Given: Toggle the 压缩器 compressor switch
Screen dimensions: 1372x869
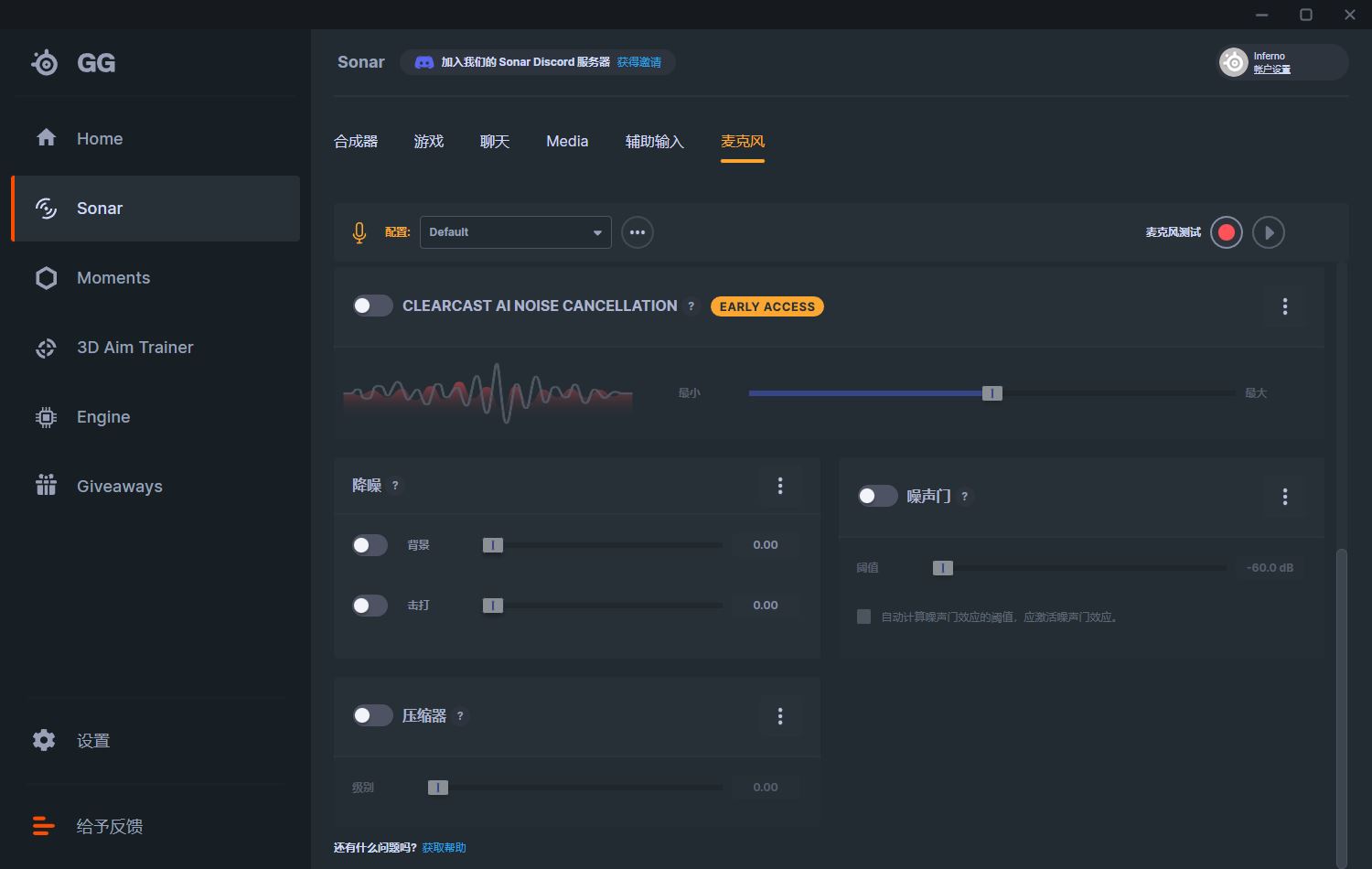Looking at the screenshot, I should [372, 715].
